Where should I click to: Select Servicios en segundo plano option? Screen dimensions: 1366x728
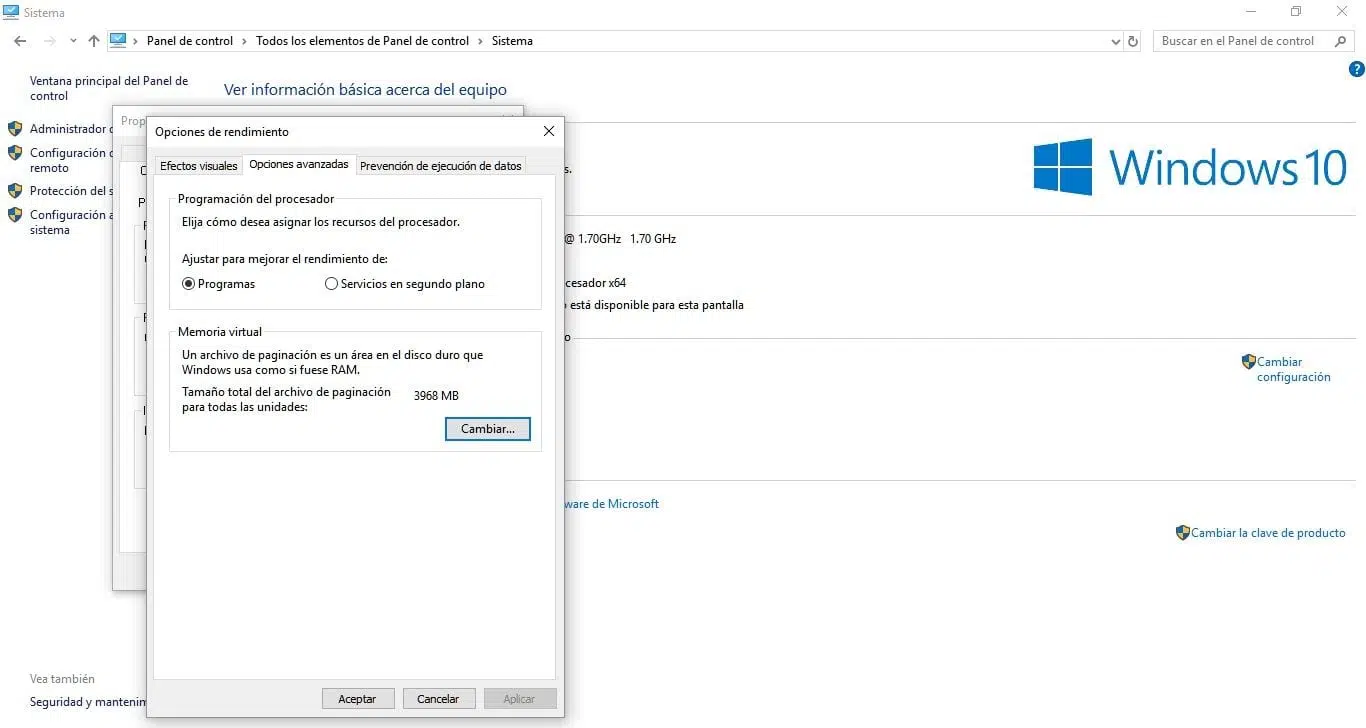pyautogui.click(x=332, y=284)
